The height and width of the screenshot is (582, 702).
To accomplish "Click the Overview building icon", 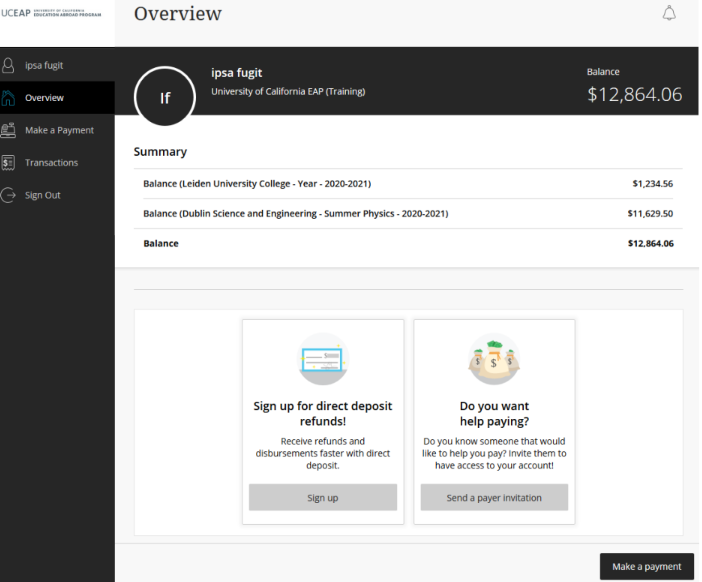I will [9, 98].
